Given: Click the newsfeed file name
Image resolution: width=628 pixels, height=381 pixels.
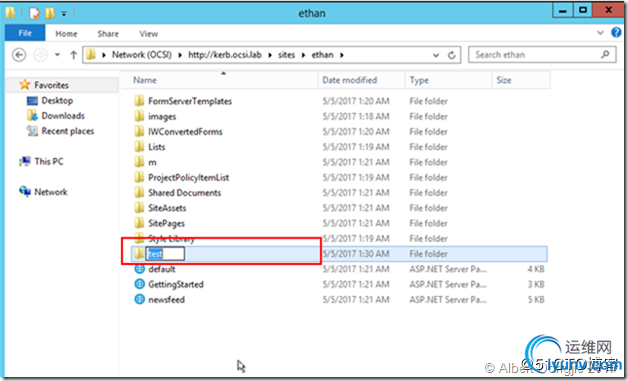Looking at the screenshot, I should (167, 300).
